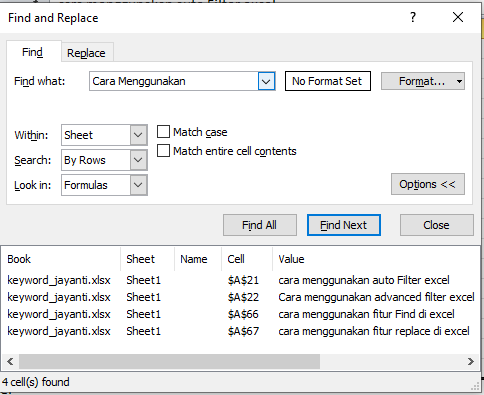Select the result row for cell $A$67
Viewport: 484px width, 395px height.
point(241,331)
